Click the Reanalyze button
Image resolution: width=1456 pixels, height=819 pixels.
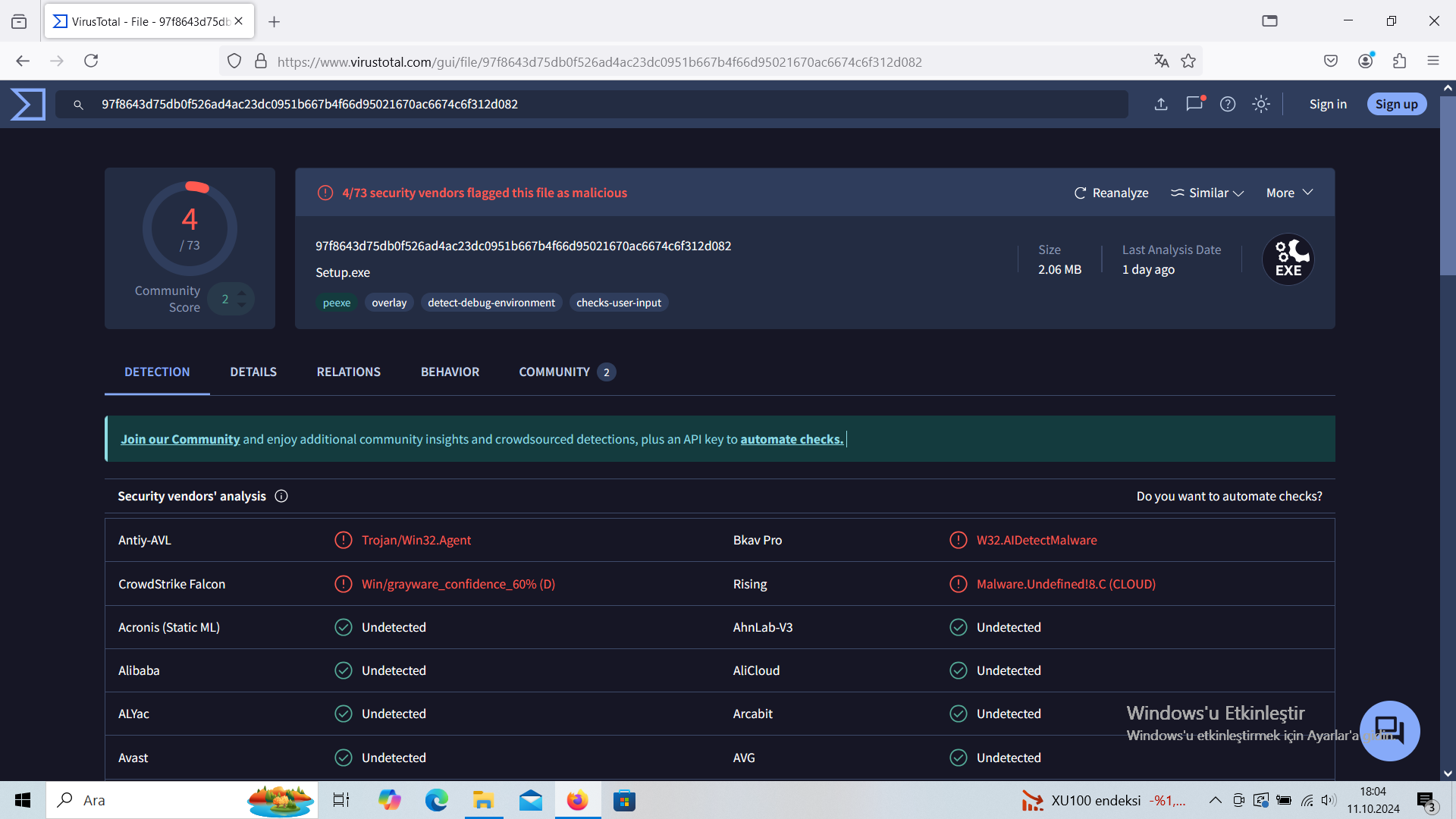click(1111, 193)
